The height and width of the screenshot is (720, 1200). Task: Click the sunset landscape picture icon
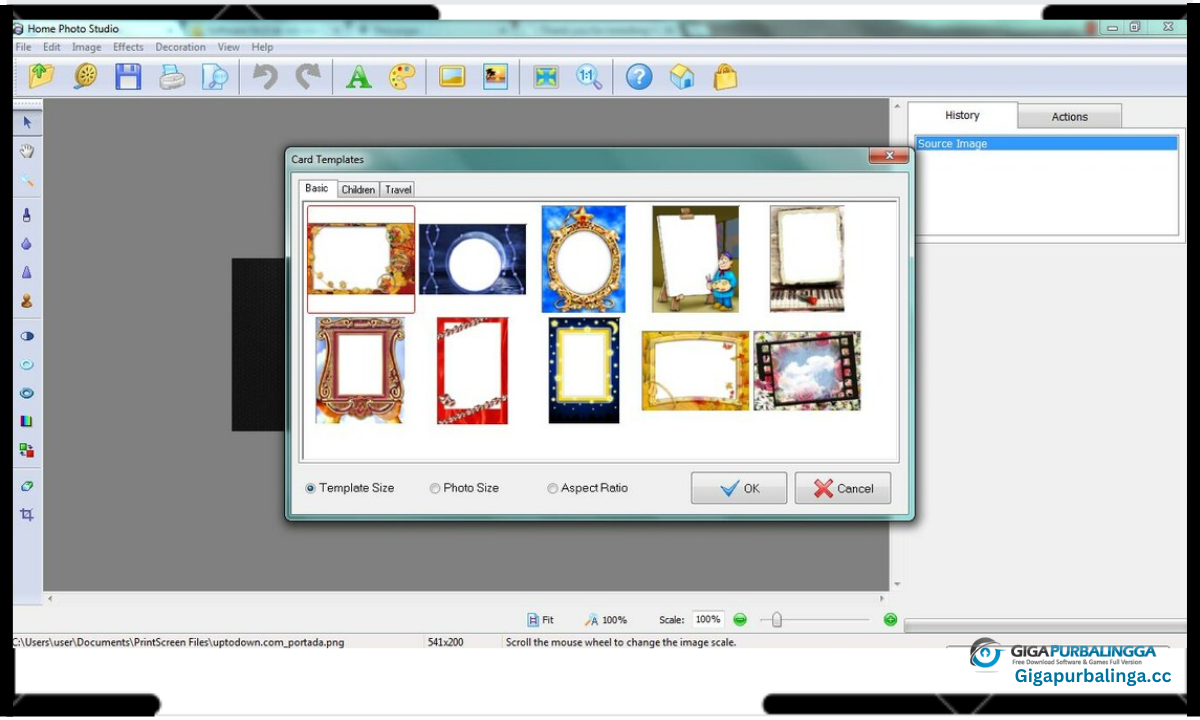point(495,76)
